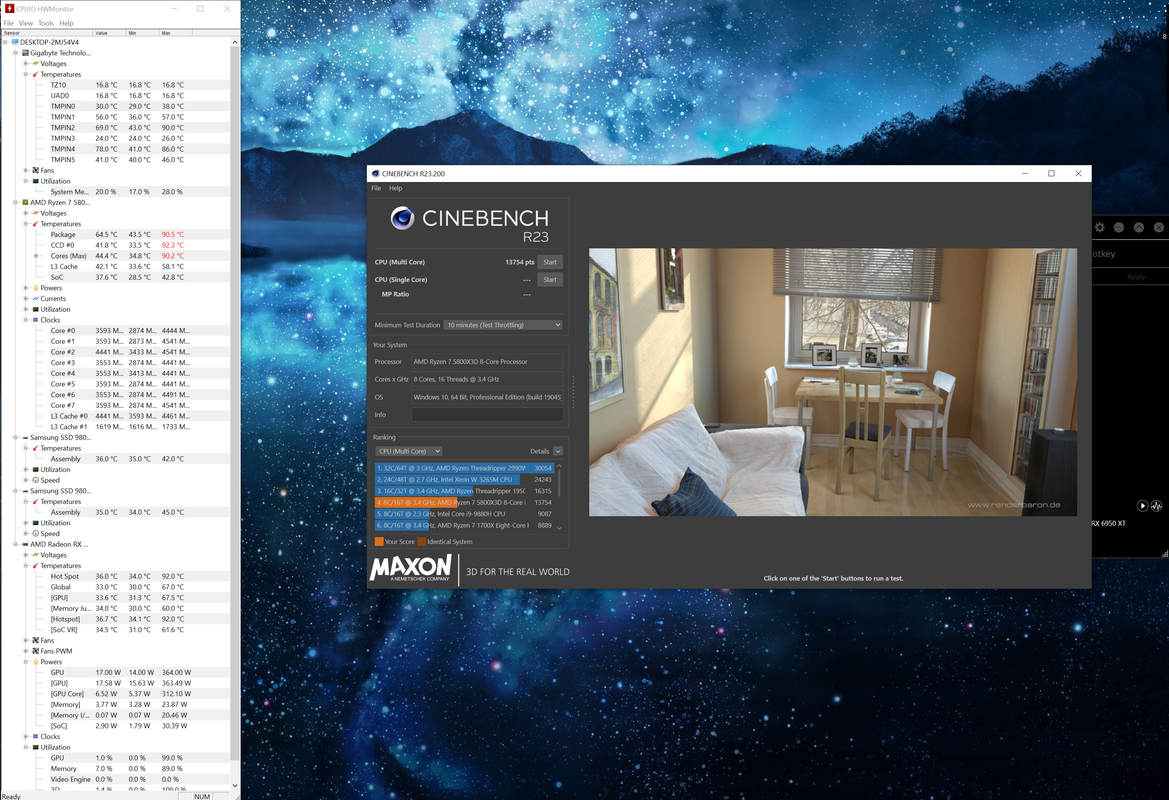The image size is (1169, 800).
Task: Open the File menu in HWMonitor
Action: (x=8, y=23)
